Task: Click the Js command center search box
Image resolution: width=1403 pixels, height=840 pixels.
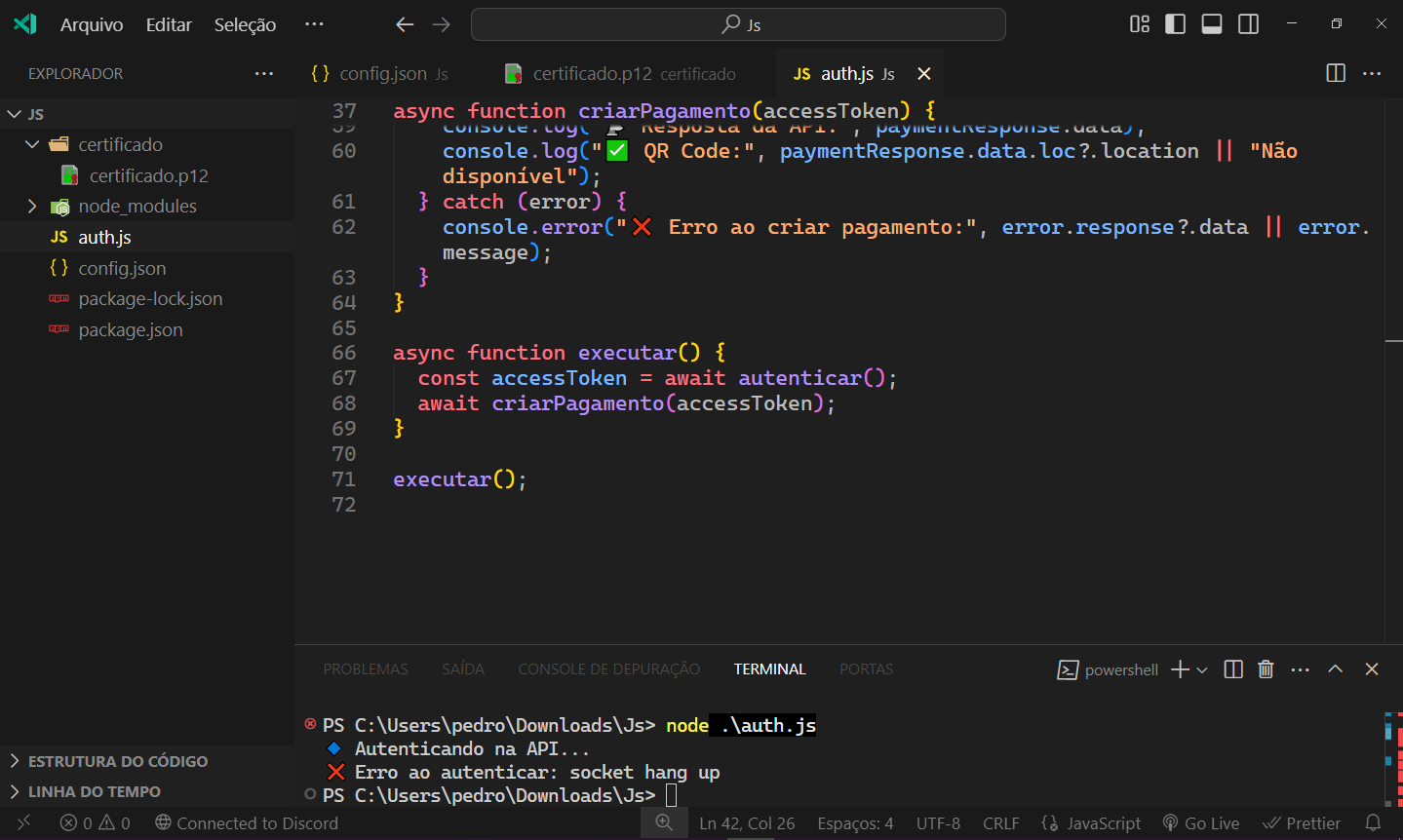Action: click(738, 24)
